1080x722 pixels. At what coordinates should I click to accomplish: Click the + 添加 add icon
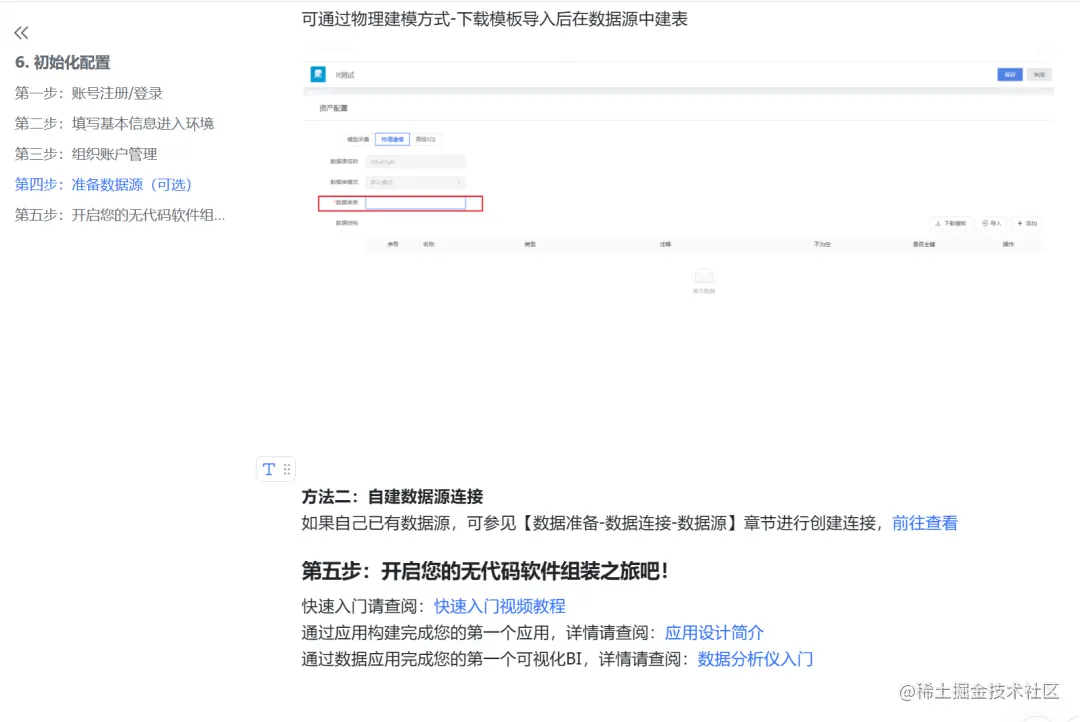click(x=1019, y=222)
